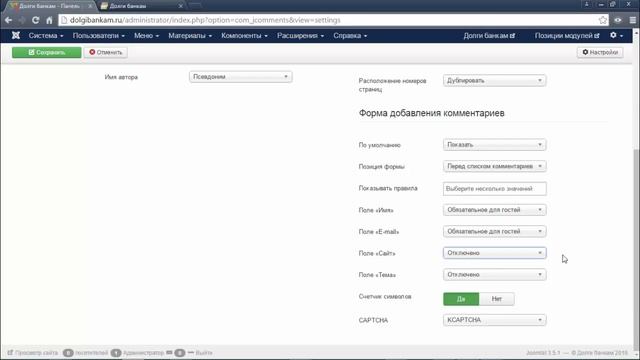The image size is (640, 360).
Task: Open the Позиции модулей link
Action: coord(567,36)
